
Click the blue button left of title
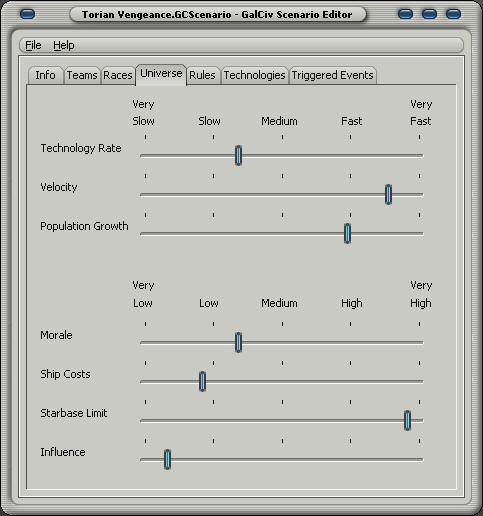[x=27, y=14]
